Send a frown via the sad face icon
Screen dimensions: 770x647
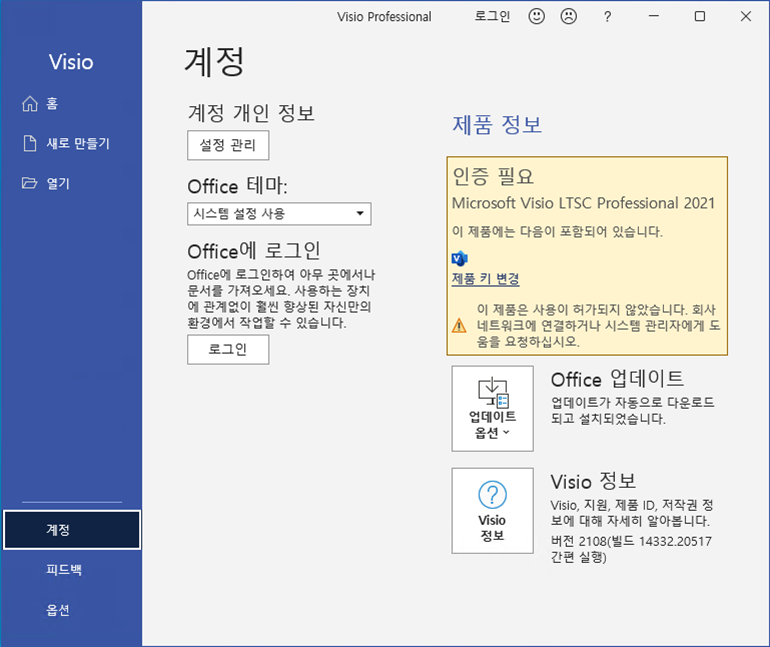pyautogui.click(x=569, y=16)
